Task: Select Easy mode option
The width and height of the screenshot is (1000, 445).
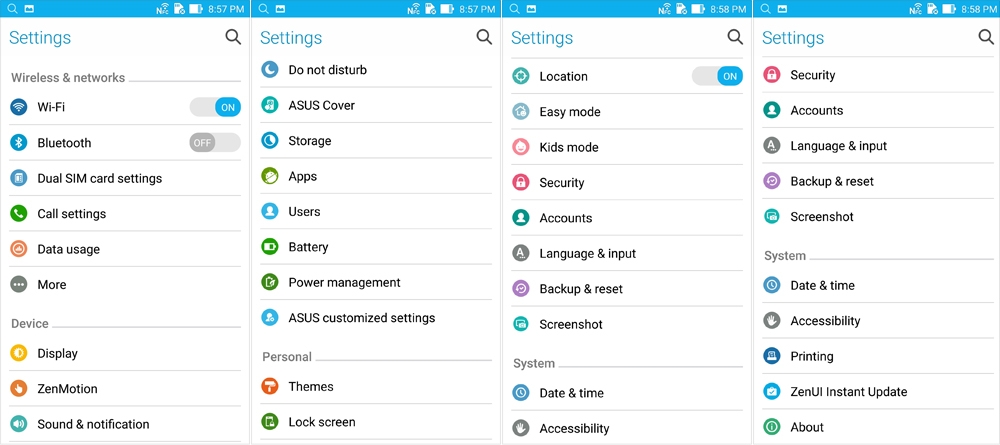Action: pyautogui.click(x=627, y=112)
